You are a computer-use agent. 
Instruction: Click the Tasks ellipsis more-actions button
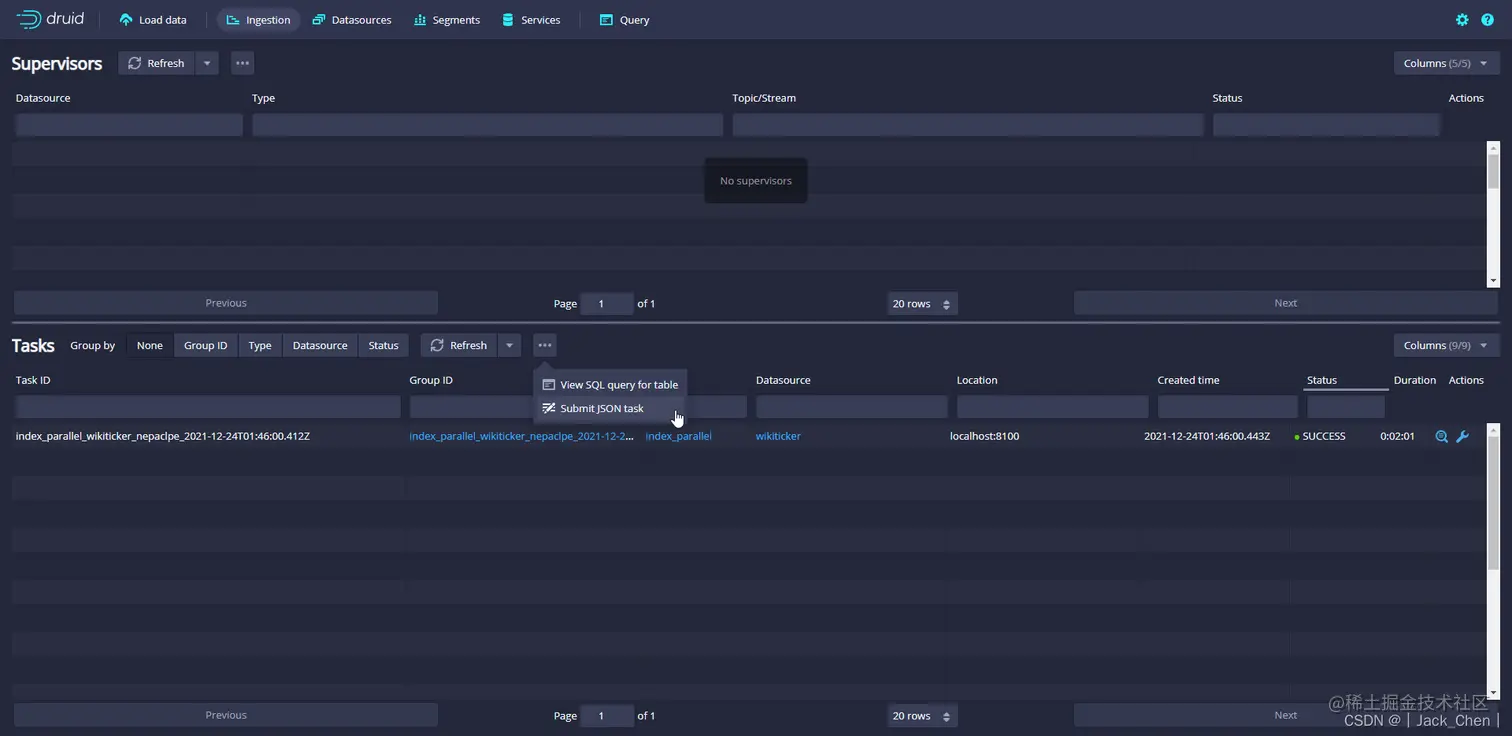[x=544, y=345]
